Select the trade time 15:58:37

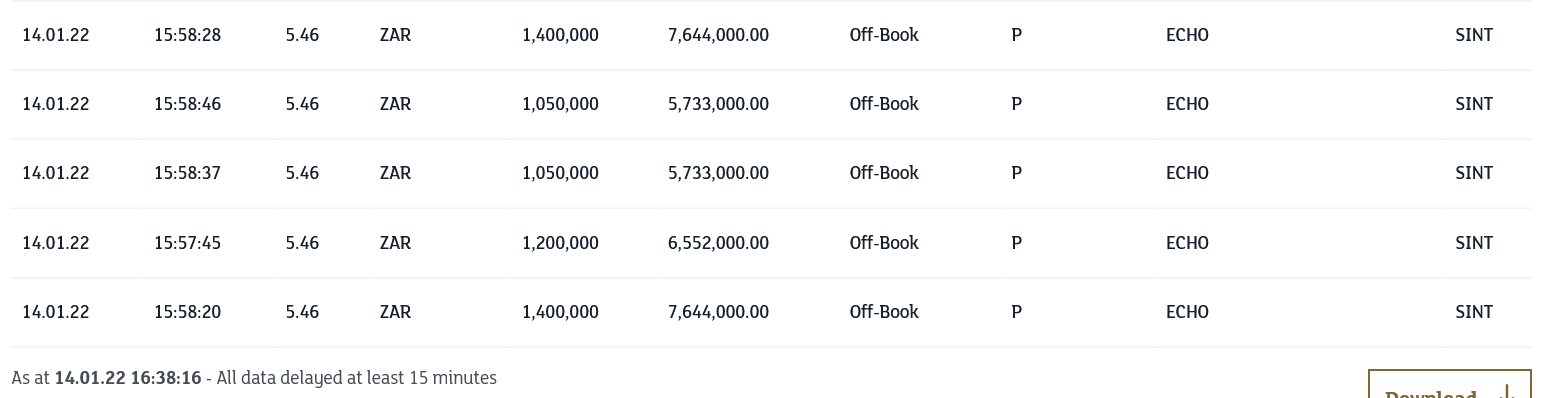(187, 173)
